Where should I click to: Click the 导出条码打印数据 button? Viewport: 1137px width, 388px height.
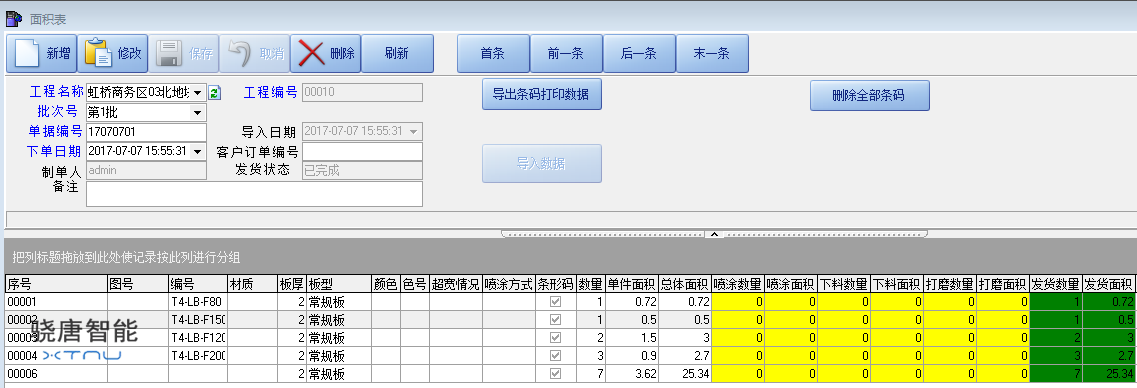tap(542, 94)
